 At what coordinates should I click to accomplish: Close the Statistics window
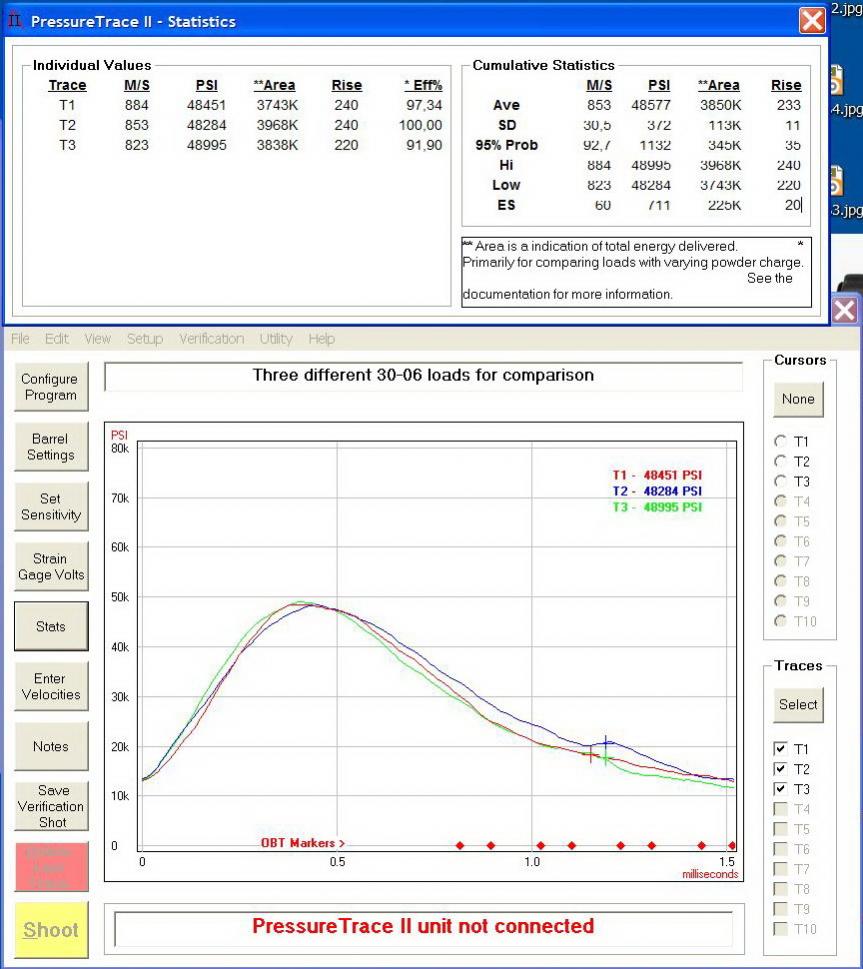(x=812, y=20)
